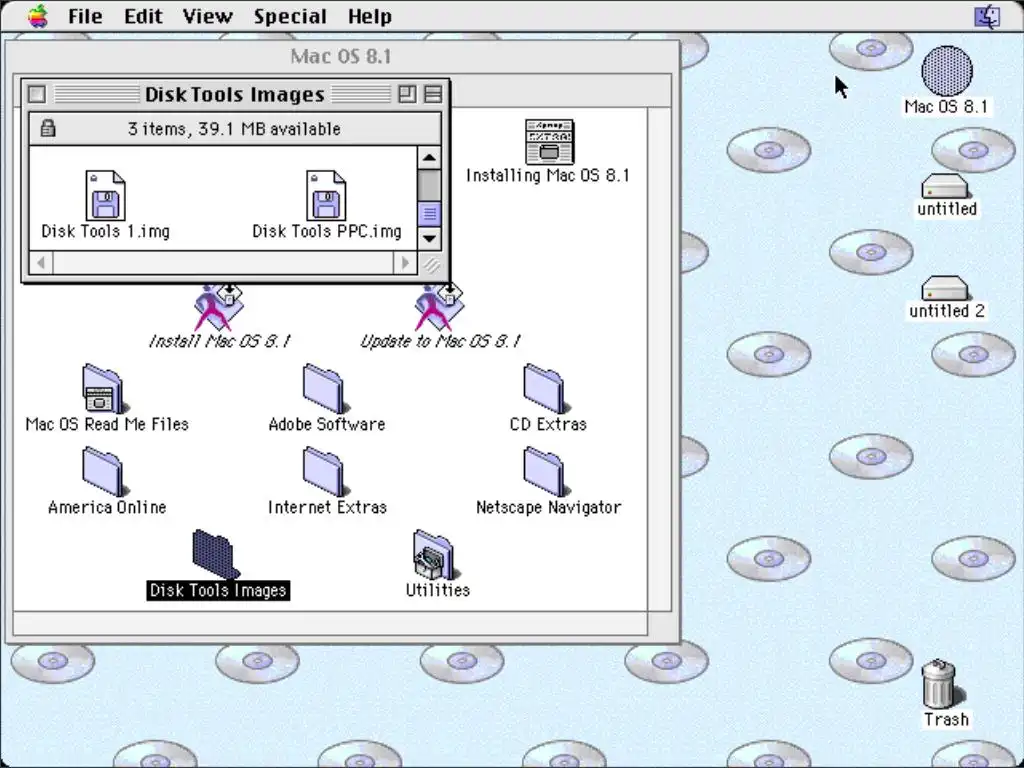Click the Disk Tools Images close box
This screenshot has width=1024, height=768.
coord(37,94)
